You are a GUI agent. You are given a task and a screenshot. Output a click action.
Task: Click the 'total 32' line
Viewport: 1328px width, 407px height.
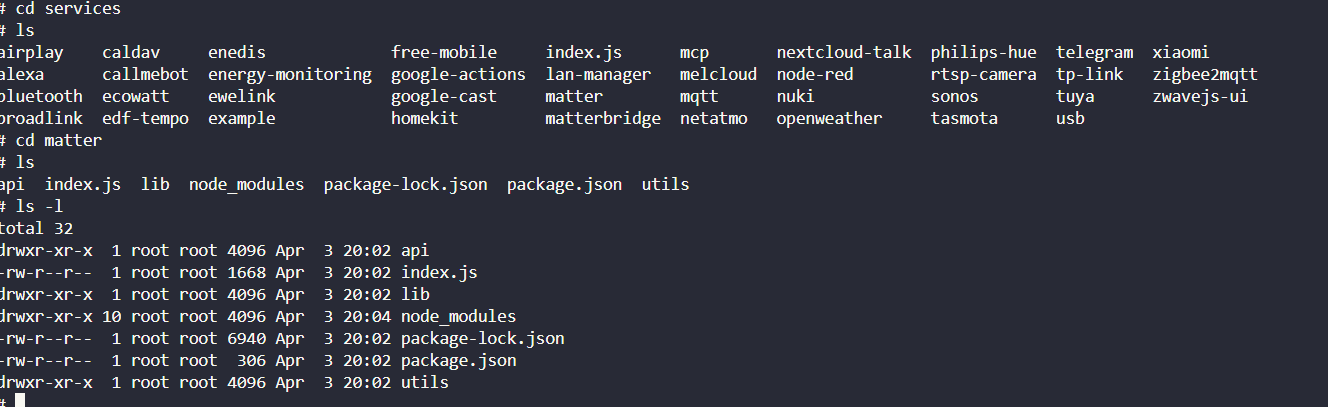[36, 229]
